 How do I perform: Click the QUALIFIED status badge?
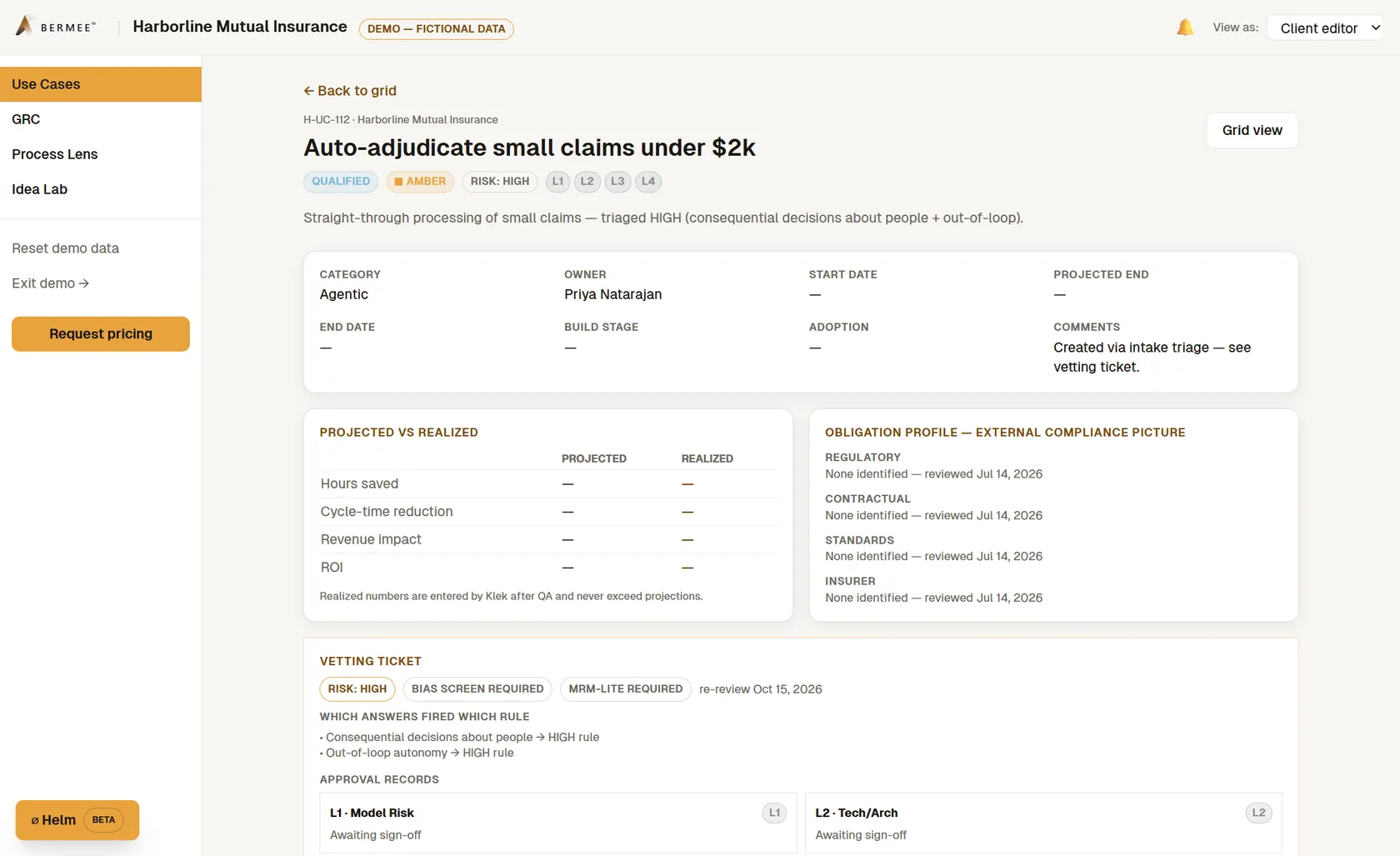point(341,182)
